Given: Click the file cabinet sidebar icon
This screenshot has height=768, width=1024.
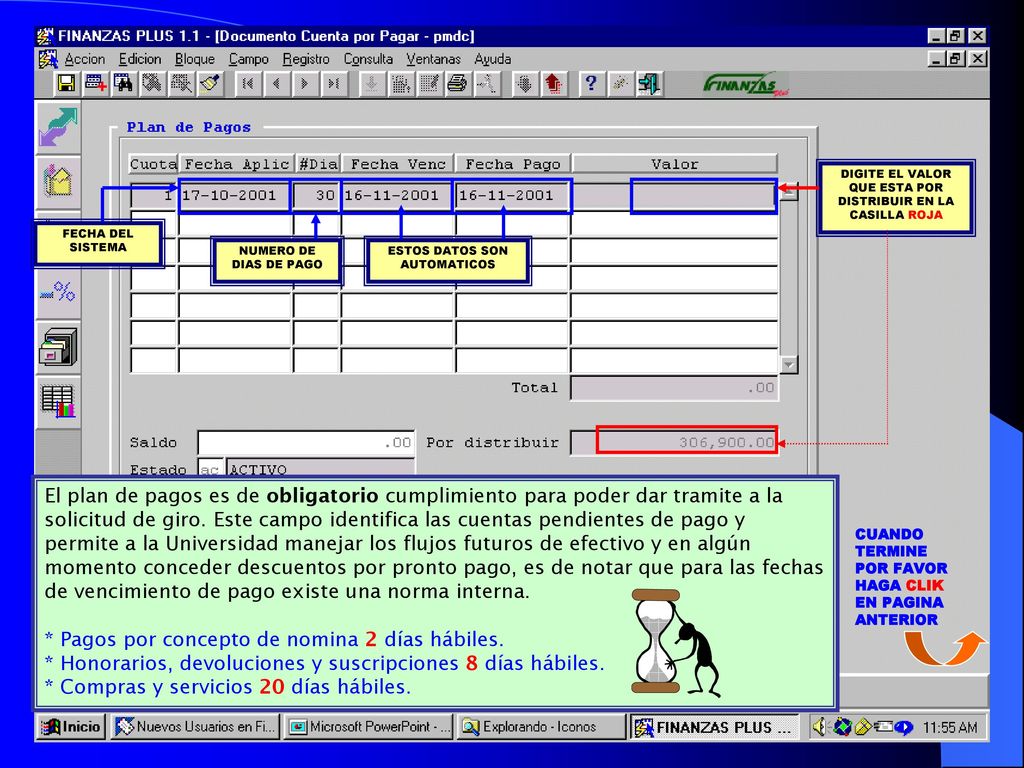Looking at the screenshot, I should (x=58, y=347).
